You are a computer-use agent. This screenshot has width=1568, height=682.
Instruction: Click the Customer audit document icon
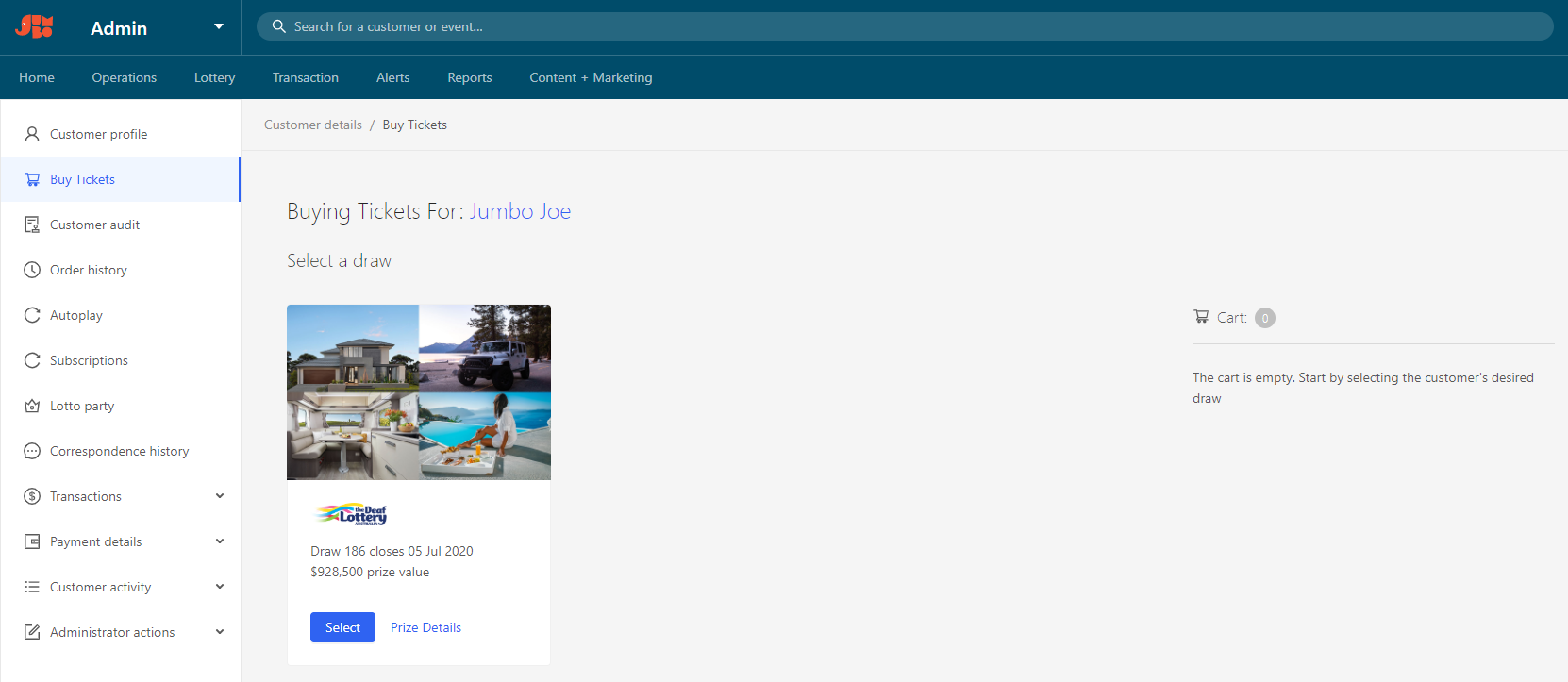click(32, 225)
